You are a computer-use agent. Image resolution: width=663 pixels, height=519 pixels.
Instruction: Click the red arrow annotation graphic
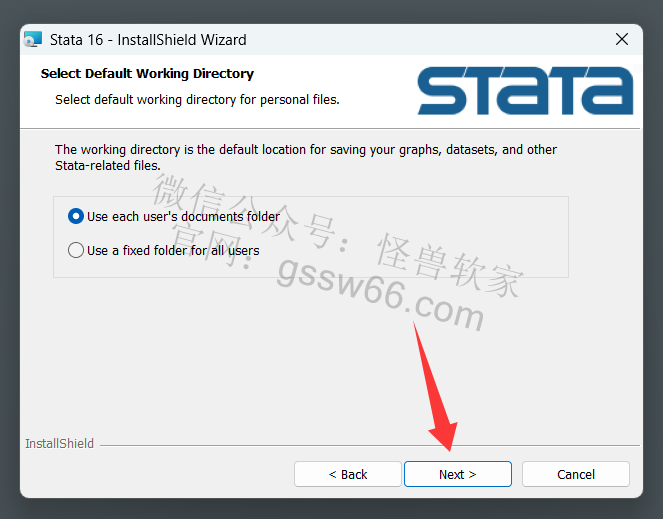436,387
